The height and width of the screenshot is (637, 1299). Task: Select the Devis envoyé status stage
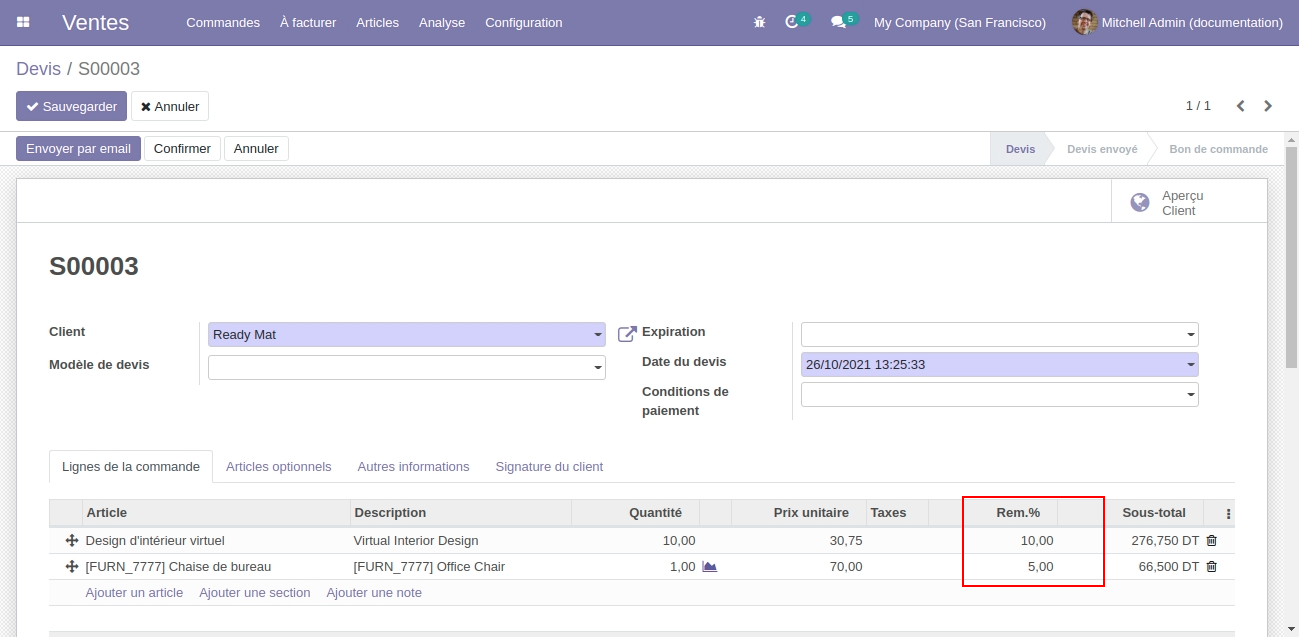(1102, 149)
